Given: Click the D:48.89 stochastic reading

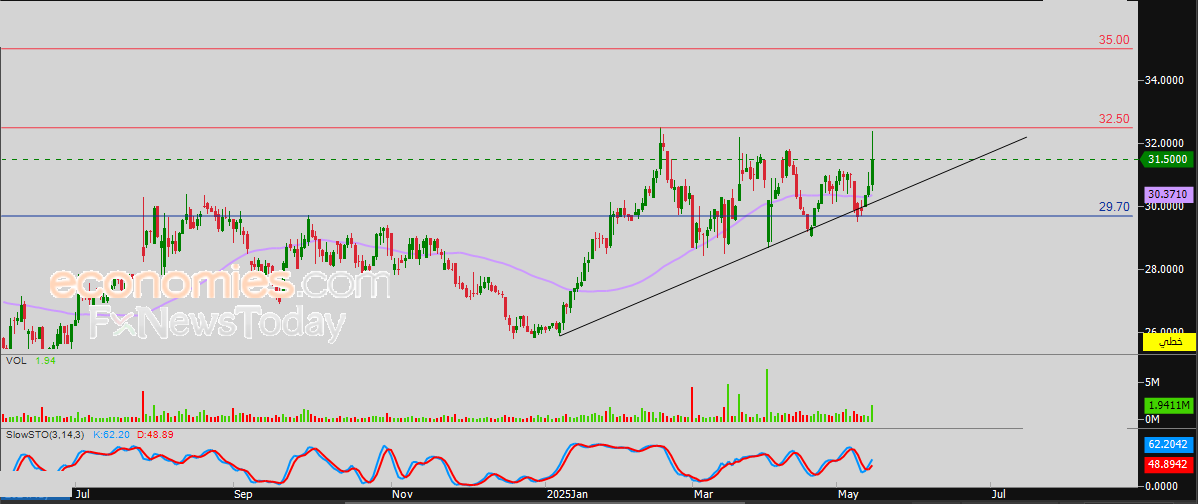Looking at the screenshot, I should [x=157, y=435].
